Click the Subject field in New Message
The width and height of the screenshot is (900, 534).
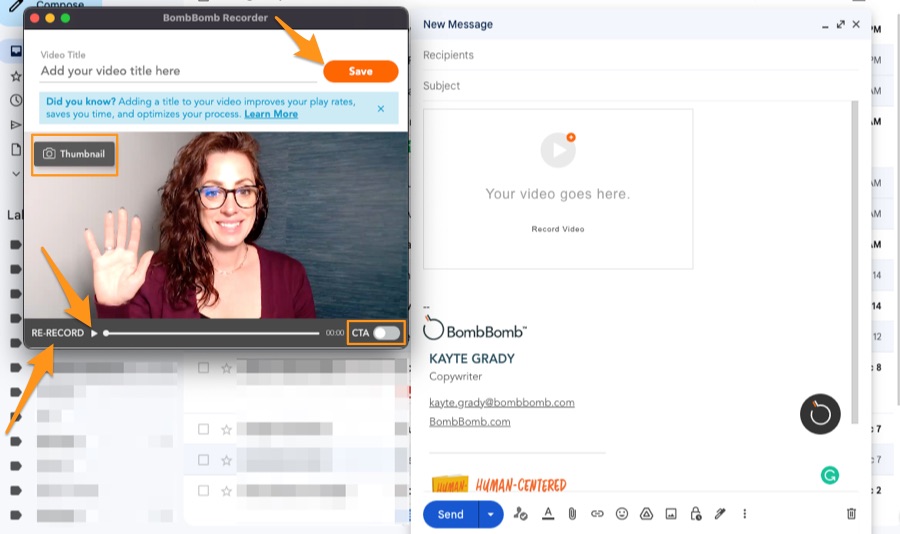(640, 86)
